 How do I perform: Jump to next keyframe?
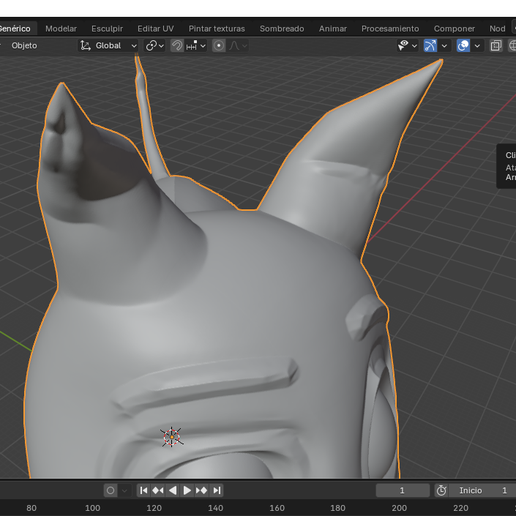tap(202, 490)
